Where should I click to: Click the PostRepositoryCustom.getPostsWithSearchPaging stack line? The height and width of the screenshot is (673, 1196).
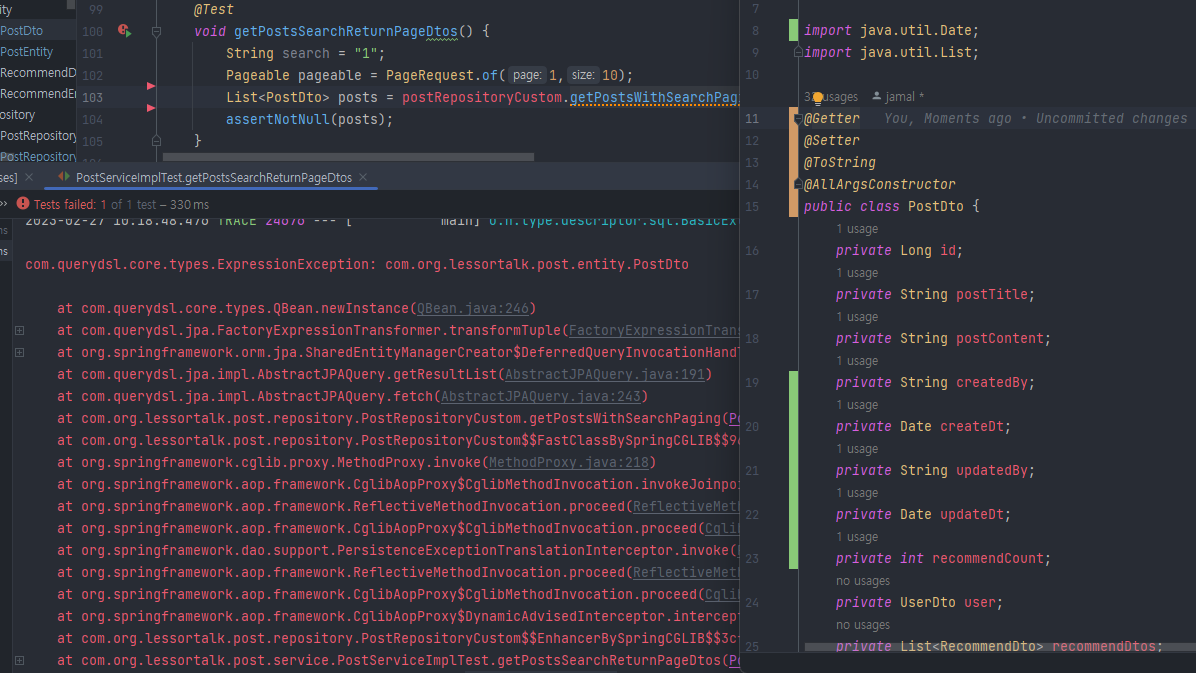(397, 418)
